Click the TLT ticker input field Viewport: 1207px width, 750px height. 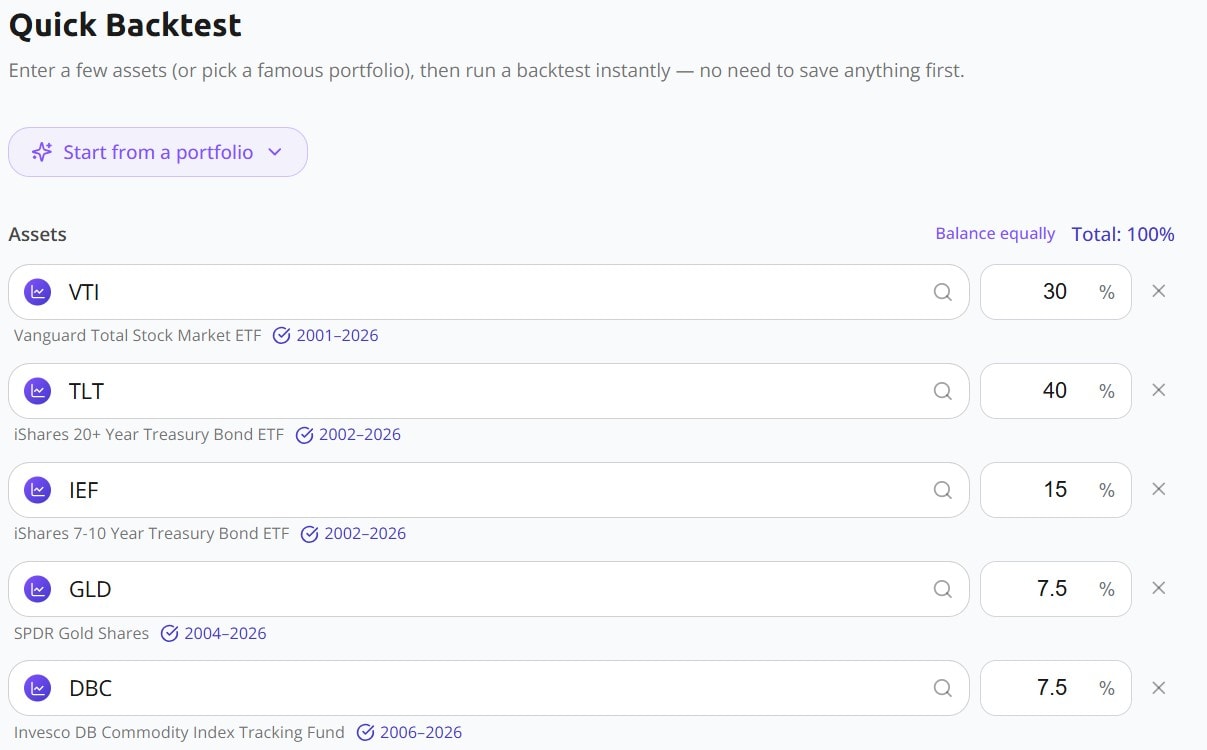click(489, 391)
